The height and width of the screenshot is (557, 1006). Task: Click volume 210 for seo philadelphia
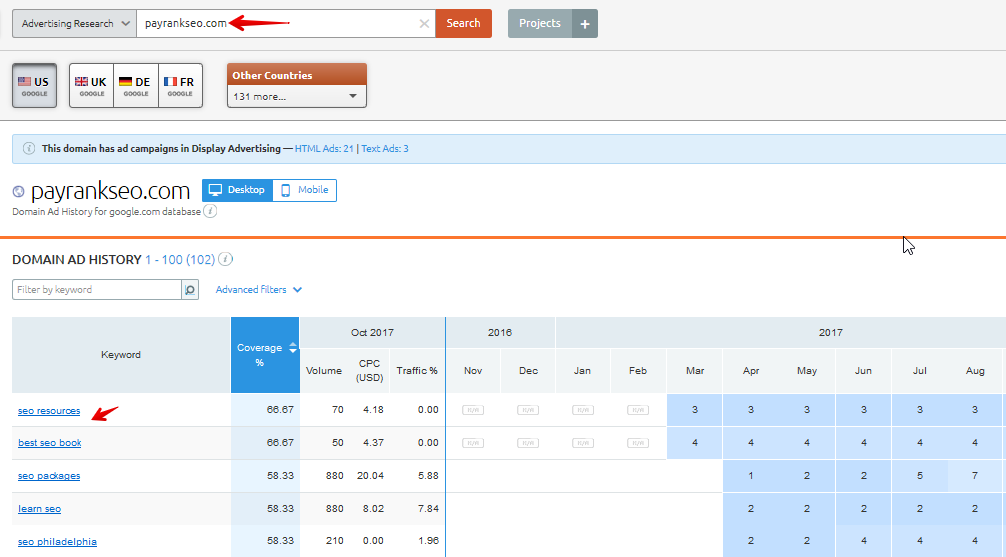(334, 541)
